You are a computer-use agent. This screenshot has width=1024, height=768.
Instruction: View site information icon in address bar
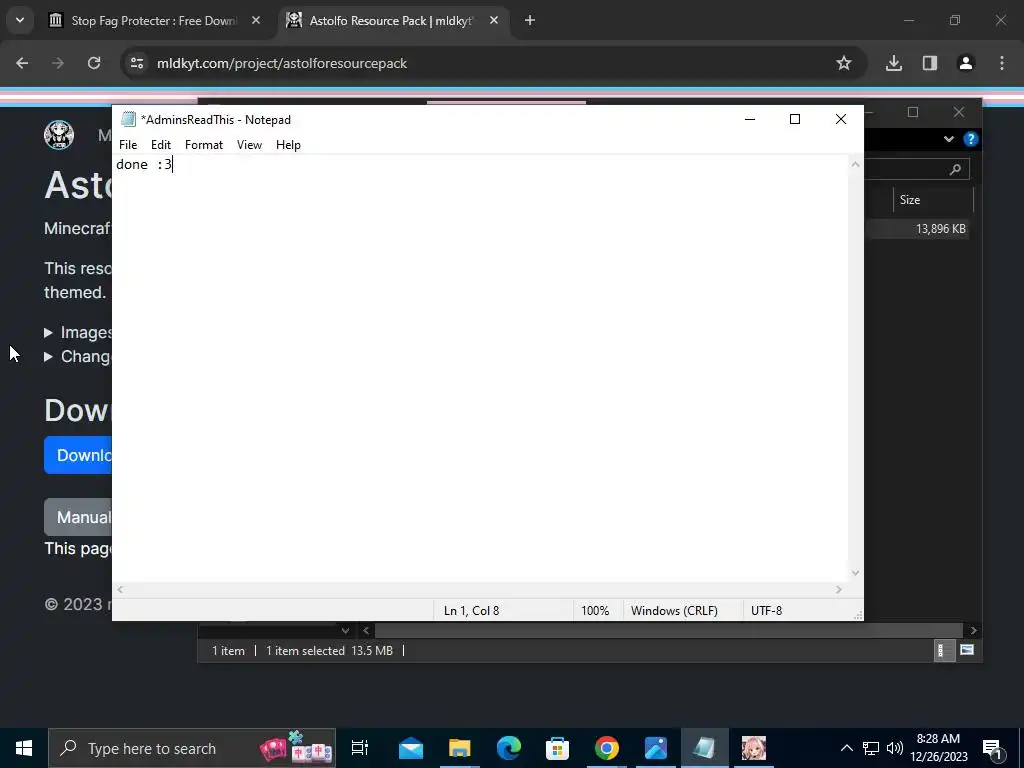click(137, 63)
